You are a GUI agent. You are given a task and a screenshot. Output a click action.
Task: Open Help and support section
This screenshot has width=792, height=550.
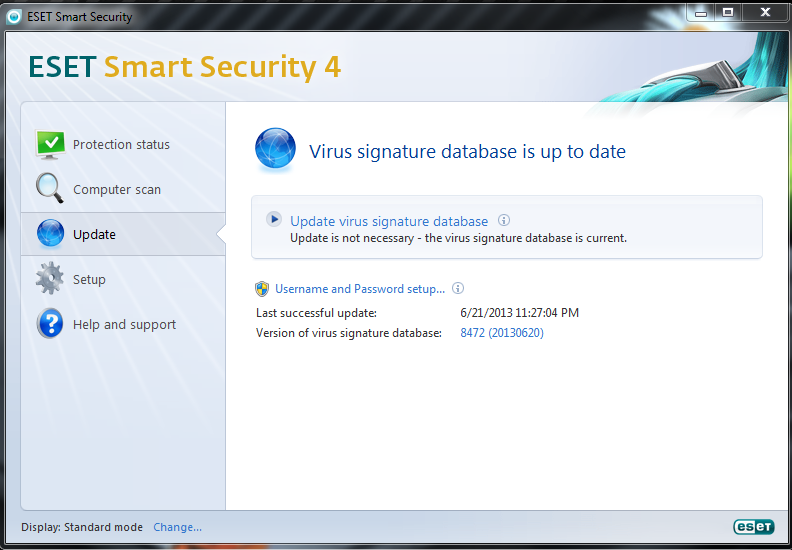pyautogui.click(x=125, y=324)
